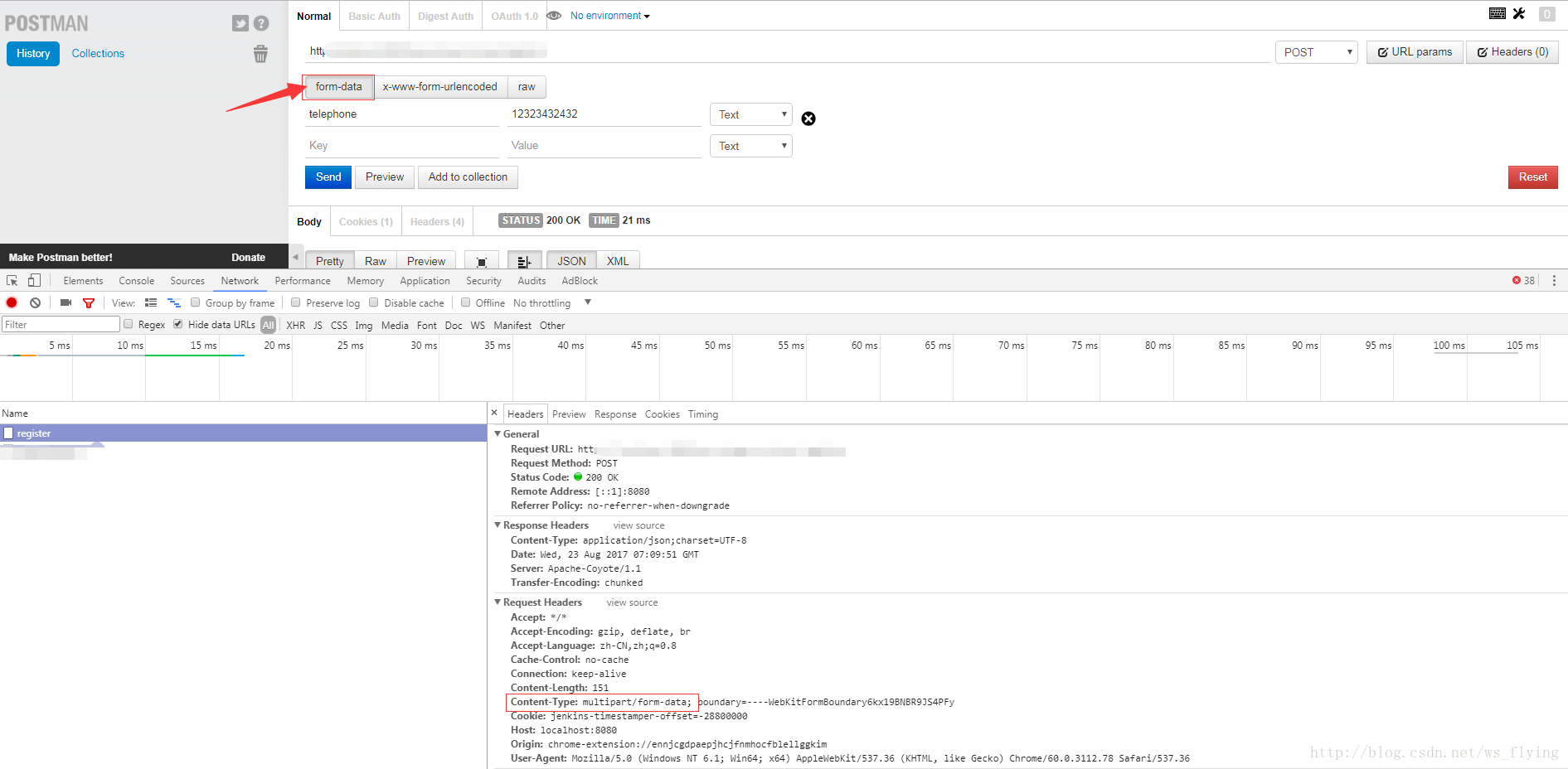The width and height of the screenshot is (1568, 769).
Task: Click the network Filter text field
Action: click(61, 324)
